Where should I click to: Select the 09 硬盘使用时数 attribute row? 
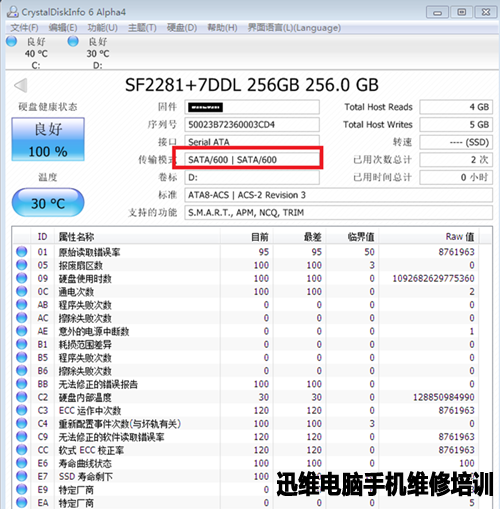[x=251, y=278]
